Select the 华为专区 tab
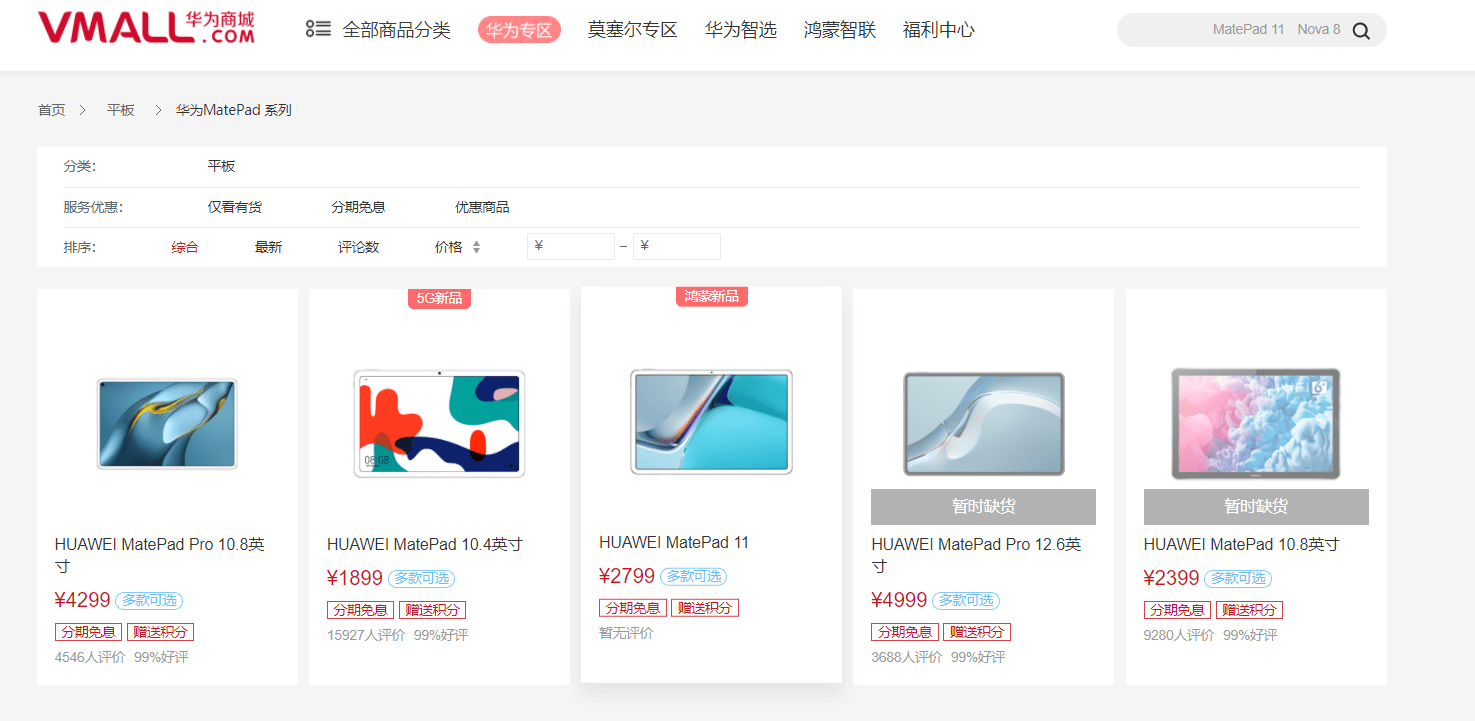The image size is (1475, 721). click(x=519, y=30)
